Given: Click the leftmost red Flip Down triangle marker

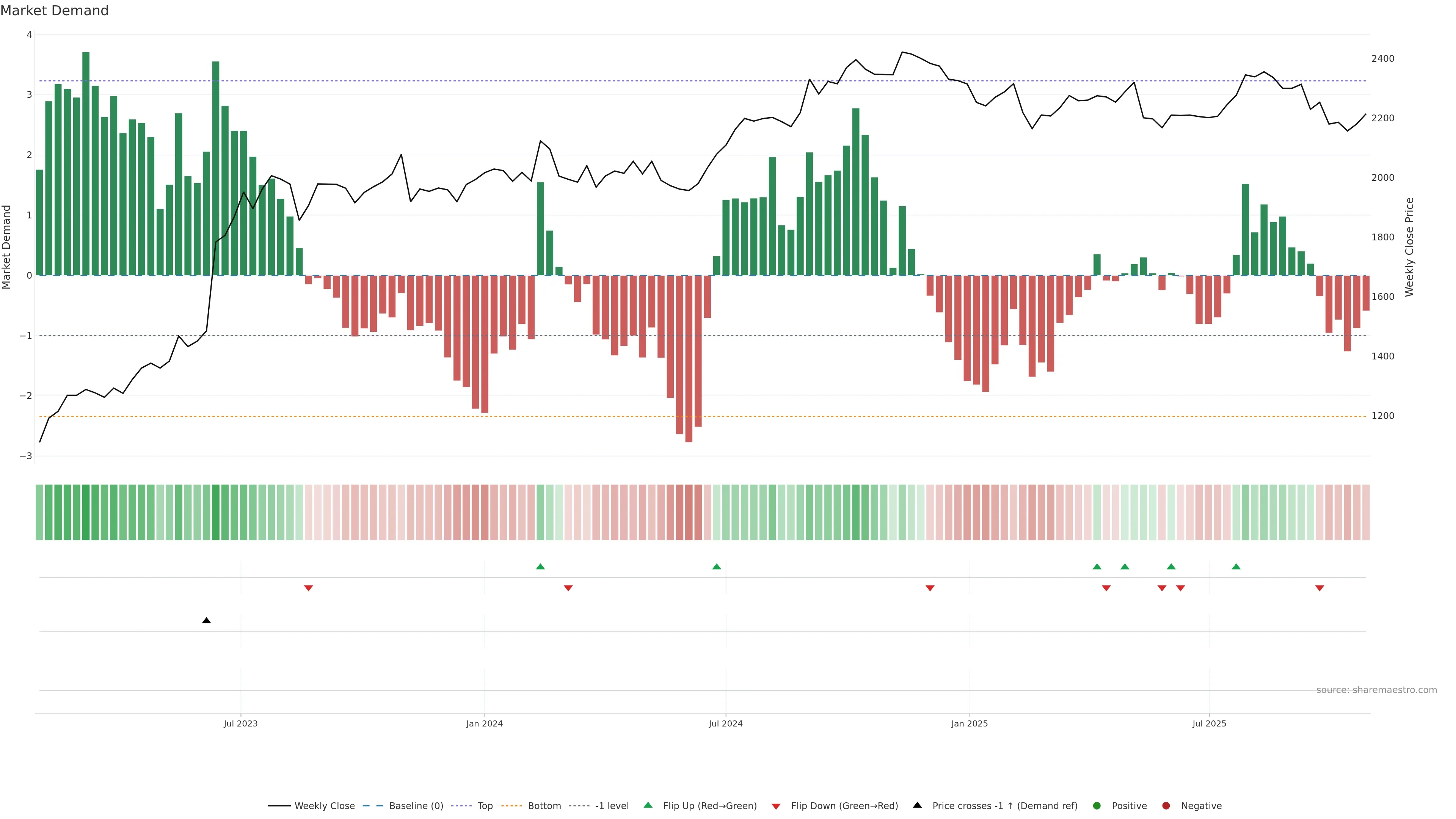Looking at the screenshot, I should pyautogui.click(x=309, y=588).
